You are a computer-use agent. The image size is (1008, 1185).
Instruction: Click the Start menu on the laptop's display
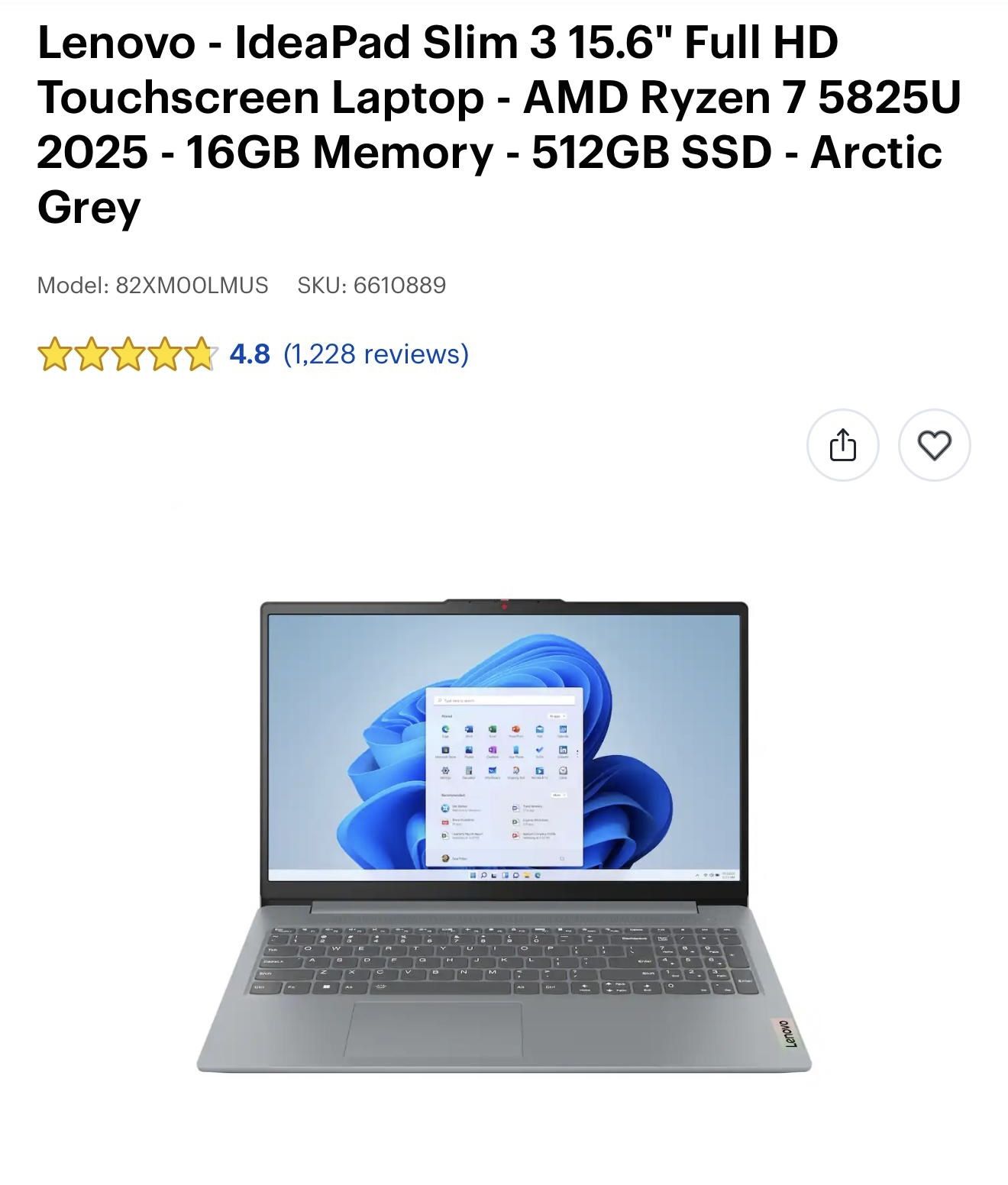pyautogui.click(x=504, y=777)
